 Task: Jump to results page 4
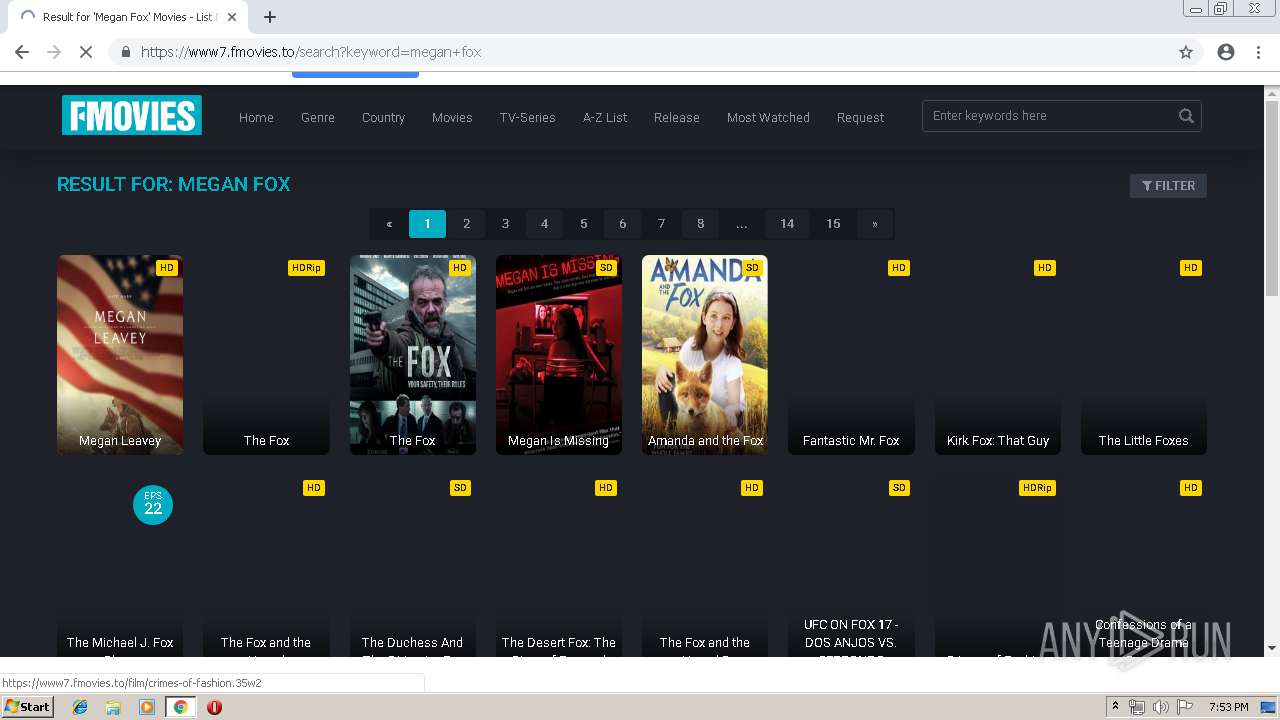pos(544,224)
